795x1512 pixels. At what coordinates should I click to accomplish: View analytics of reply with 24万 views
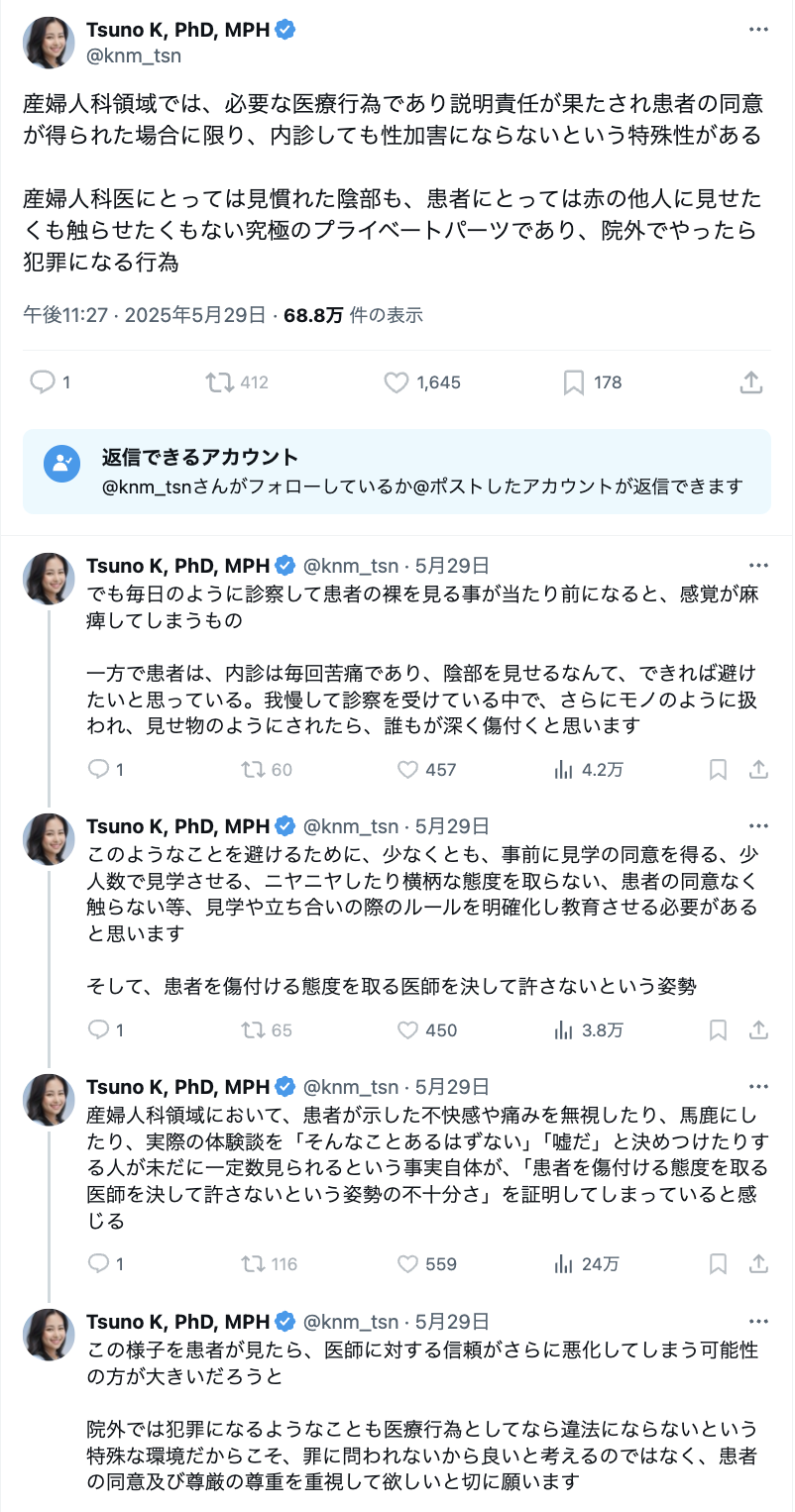point(565,1263)
